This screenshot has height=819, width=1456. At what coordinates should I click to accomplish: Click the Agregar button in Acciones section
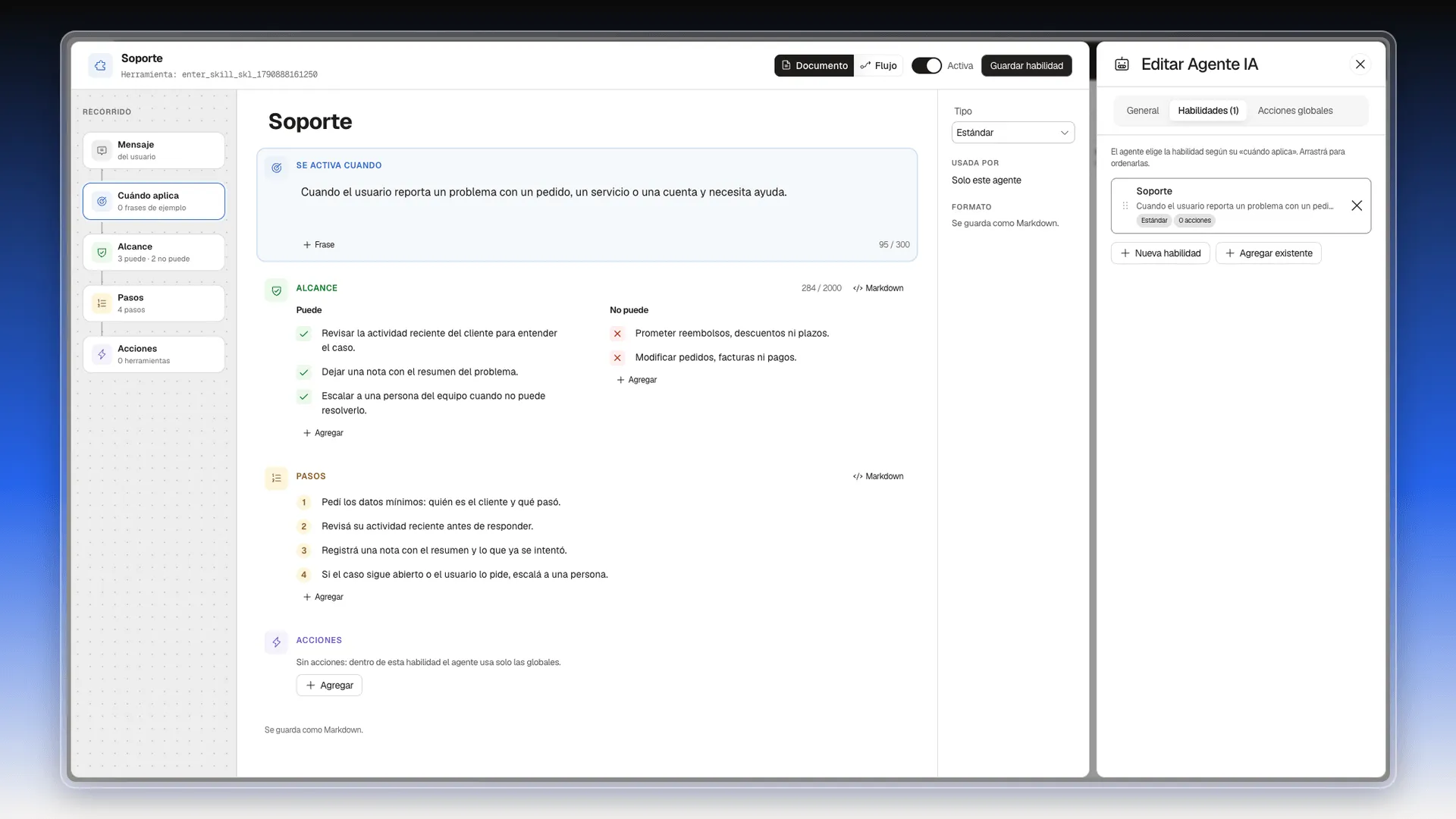329,686
